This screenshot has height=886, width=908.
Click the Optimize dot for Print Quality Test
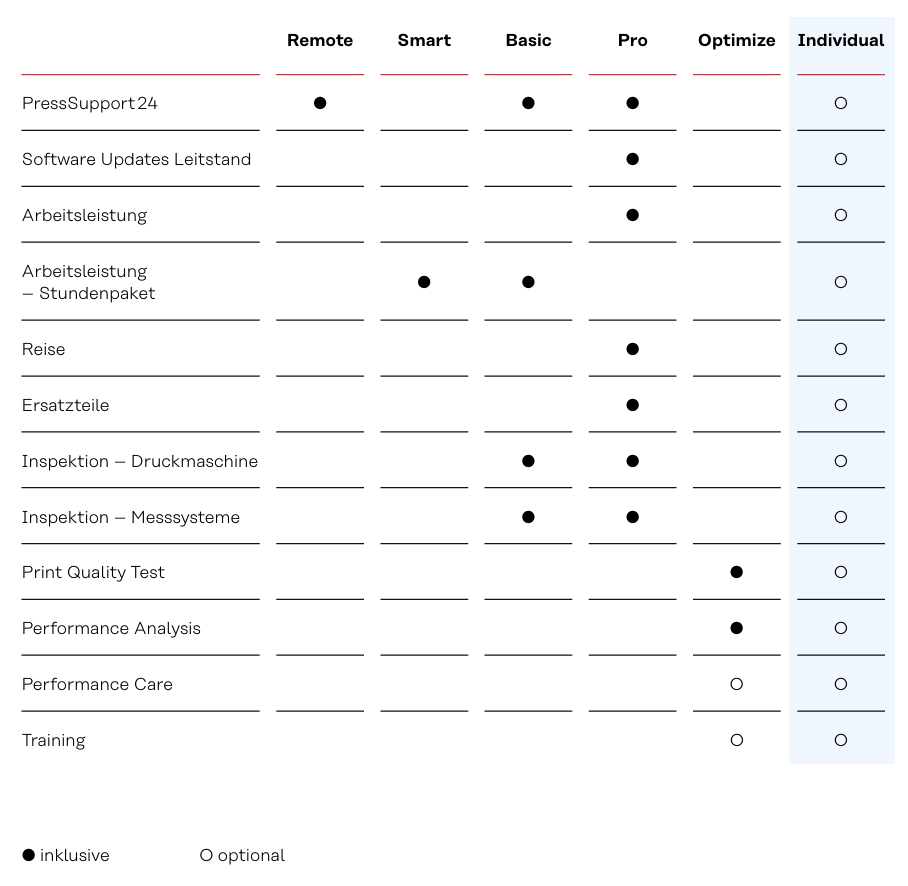[737, 572]
